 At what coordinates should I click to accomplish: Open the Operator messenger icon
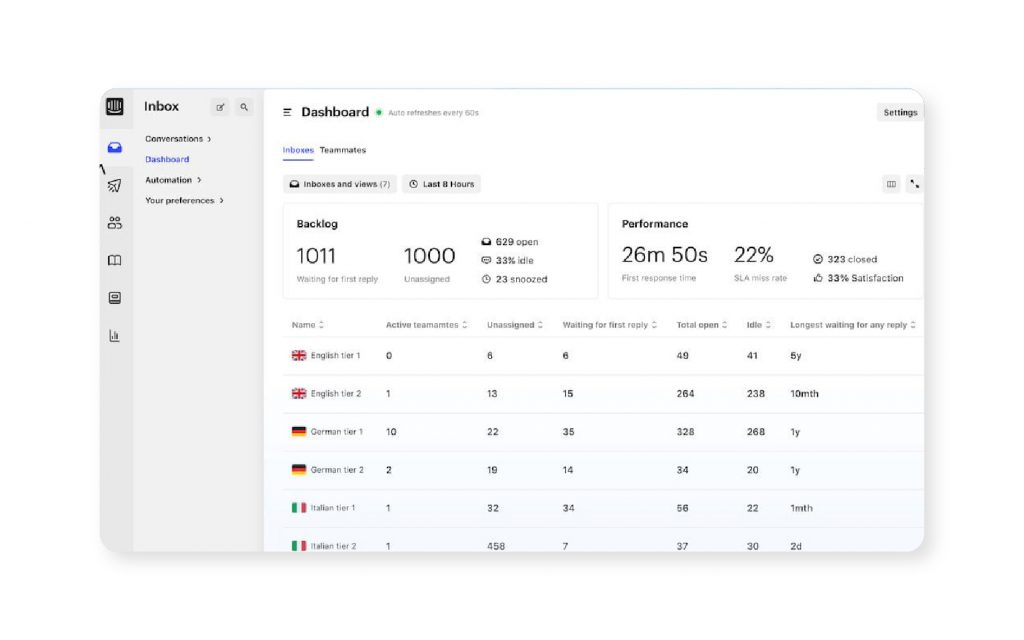[x=114, y=298]
